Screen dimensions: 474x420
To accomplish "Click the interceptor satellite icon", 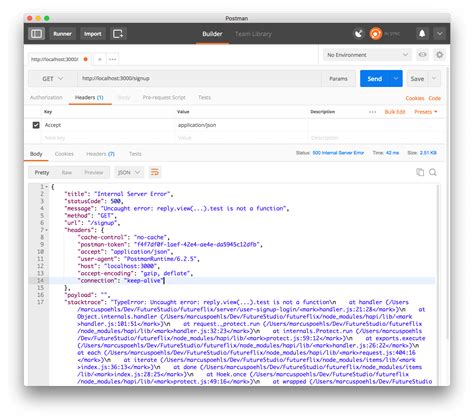I will [359, 34].
